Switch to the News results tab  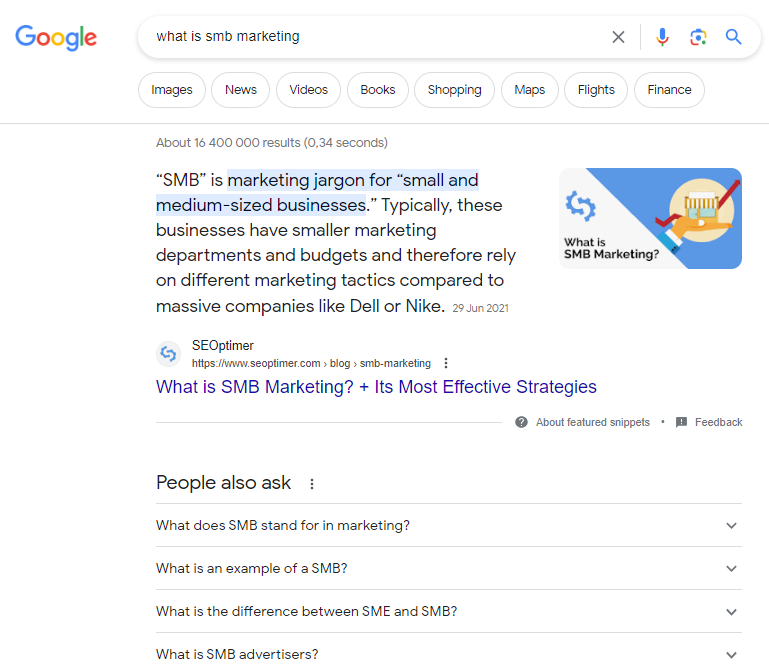pyautogui.click(x=241, y=90)
